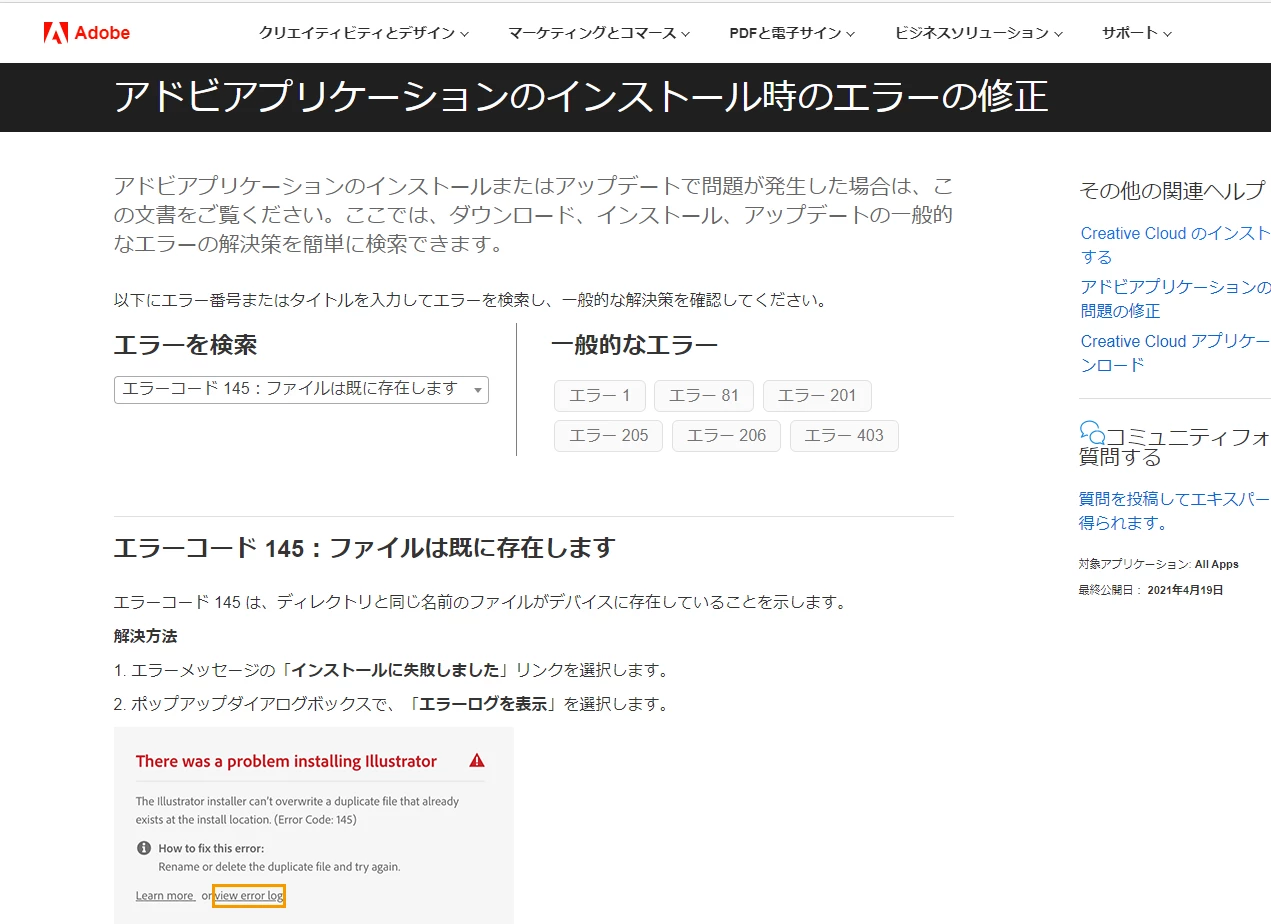Screen dimensions: 1271x924
Task: Expand the エラーを検索 error code dropdown
Action: click(301, 389)
